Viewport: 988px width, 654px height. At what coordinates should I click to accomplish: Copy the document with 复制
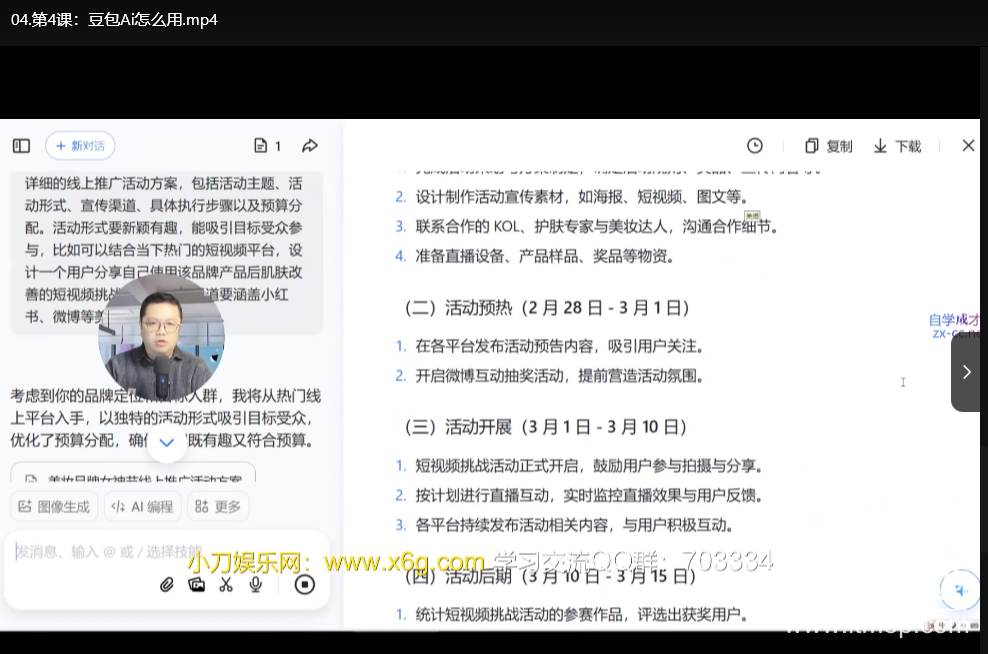tap(829, 146)
